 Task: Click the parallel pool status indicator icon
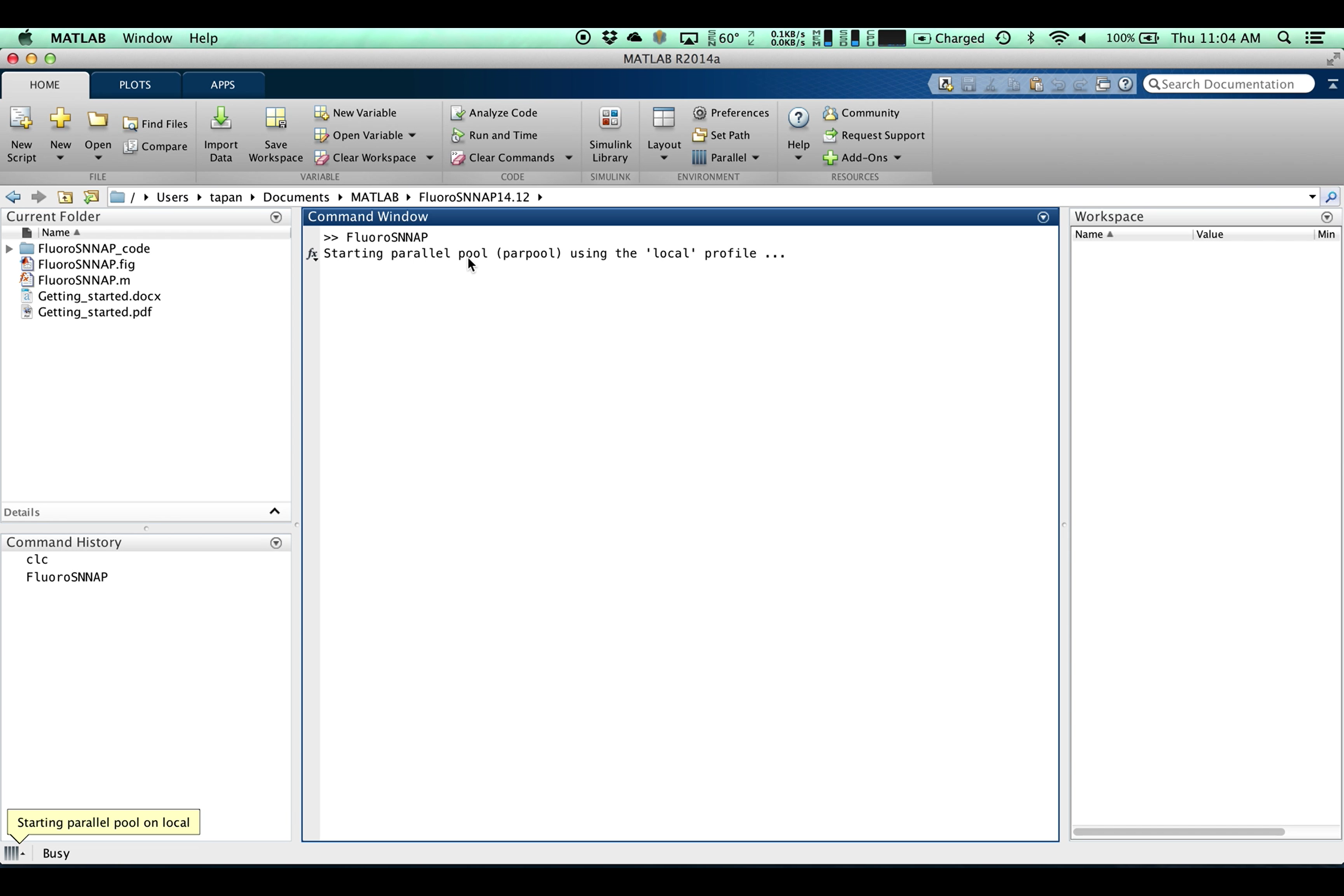click(x=14, y=854)
